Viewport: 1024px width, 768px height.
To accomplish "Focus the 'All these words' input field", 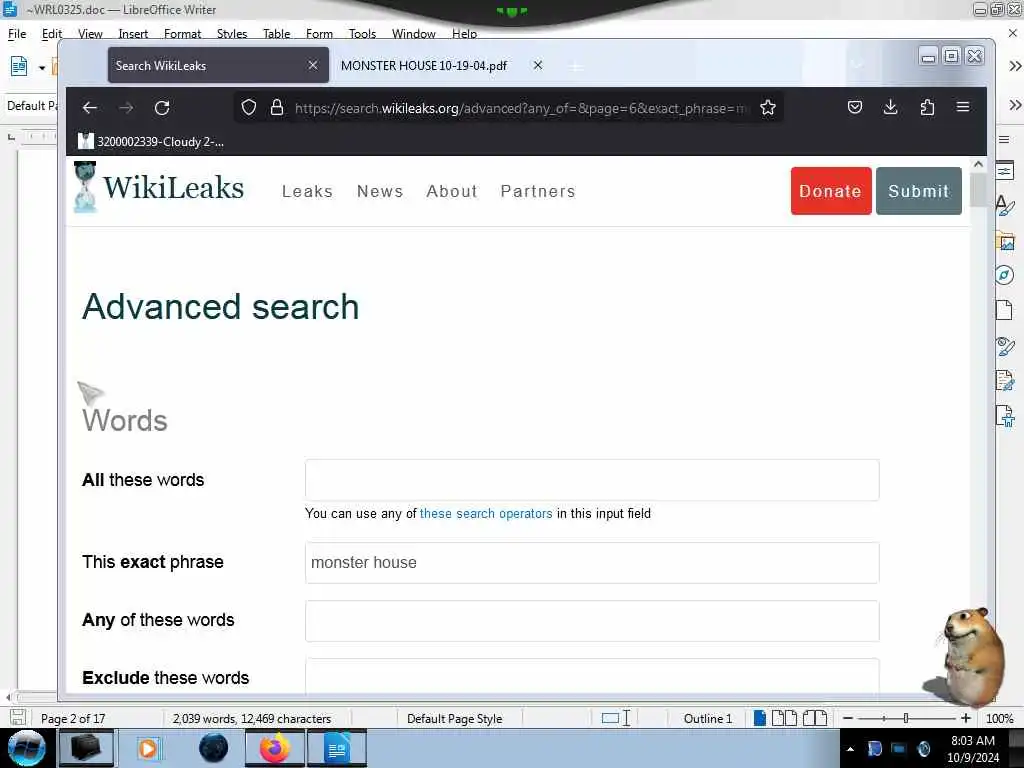I will (x=592, y=480).
